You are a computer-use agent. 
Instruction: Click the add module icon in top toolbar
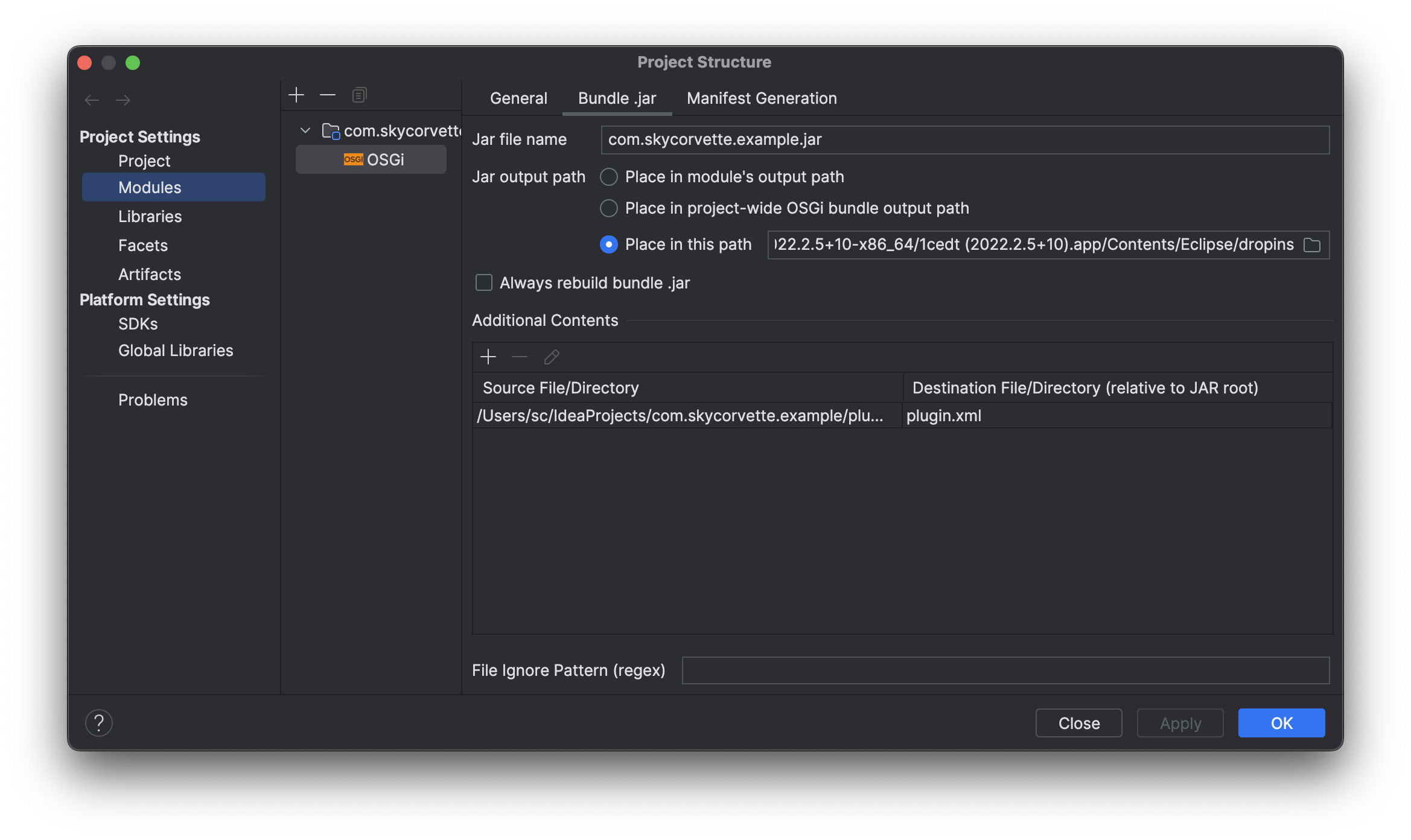296,93
